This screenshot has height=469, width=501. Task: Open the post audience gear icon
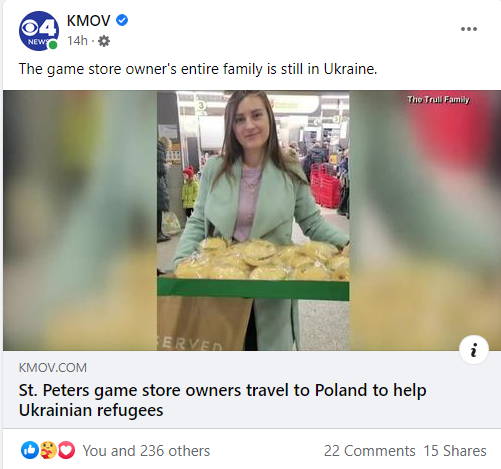click(104, 41)
